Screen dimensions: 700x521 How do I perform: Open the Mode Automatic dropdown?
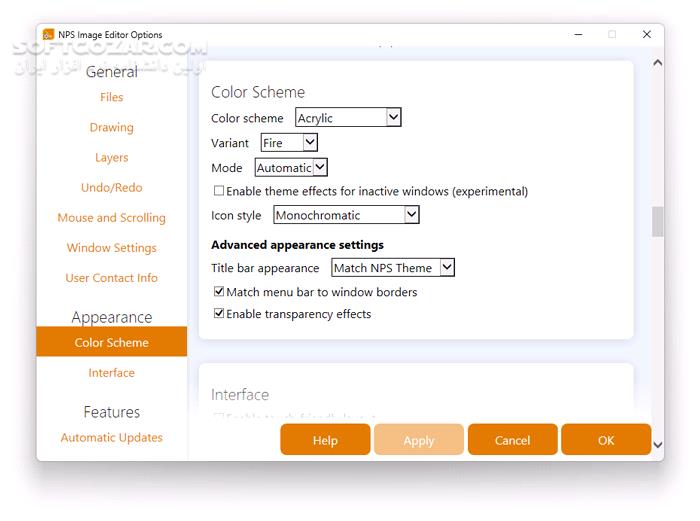pyautogui.click(x=291, y=168)
